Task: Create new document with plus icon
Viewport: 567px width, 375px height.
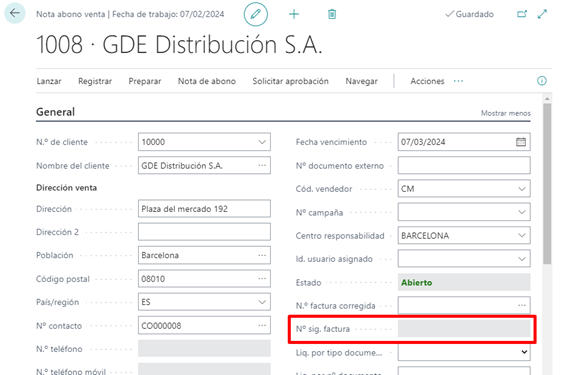Action: tap(294, 14)
